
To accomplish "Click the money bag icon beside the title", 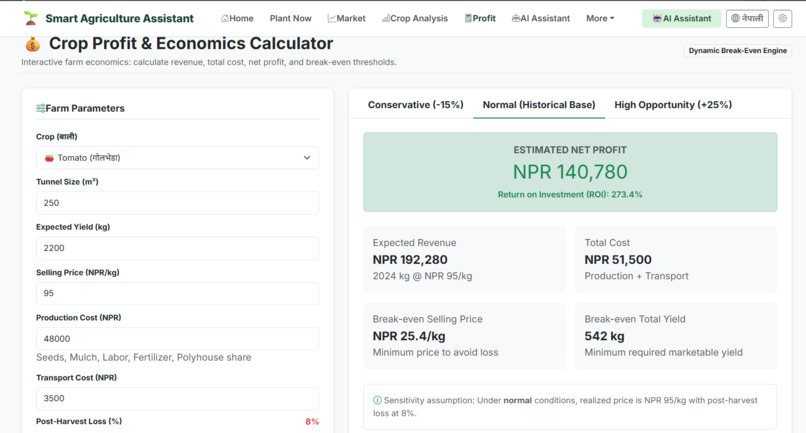I will coord(32,44).
